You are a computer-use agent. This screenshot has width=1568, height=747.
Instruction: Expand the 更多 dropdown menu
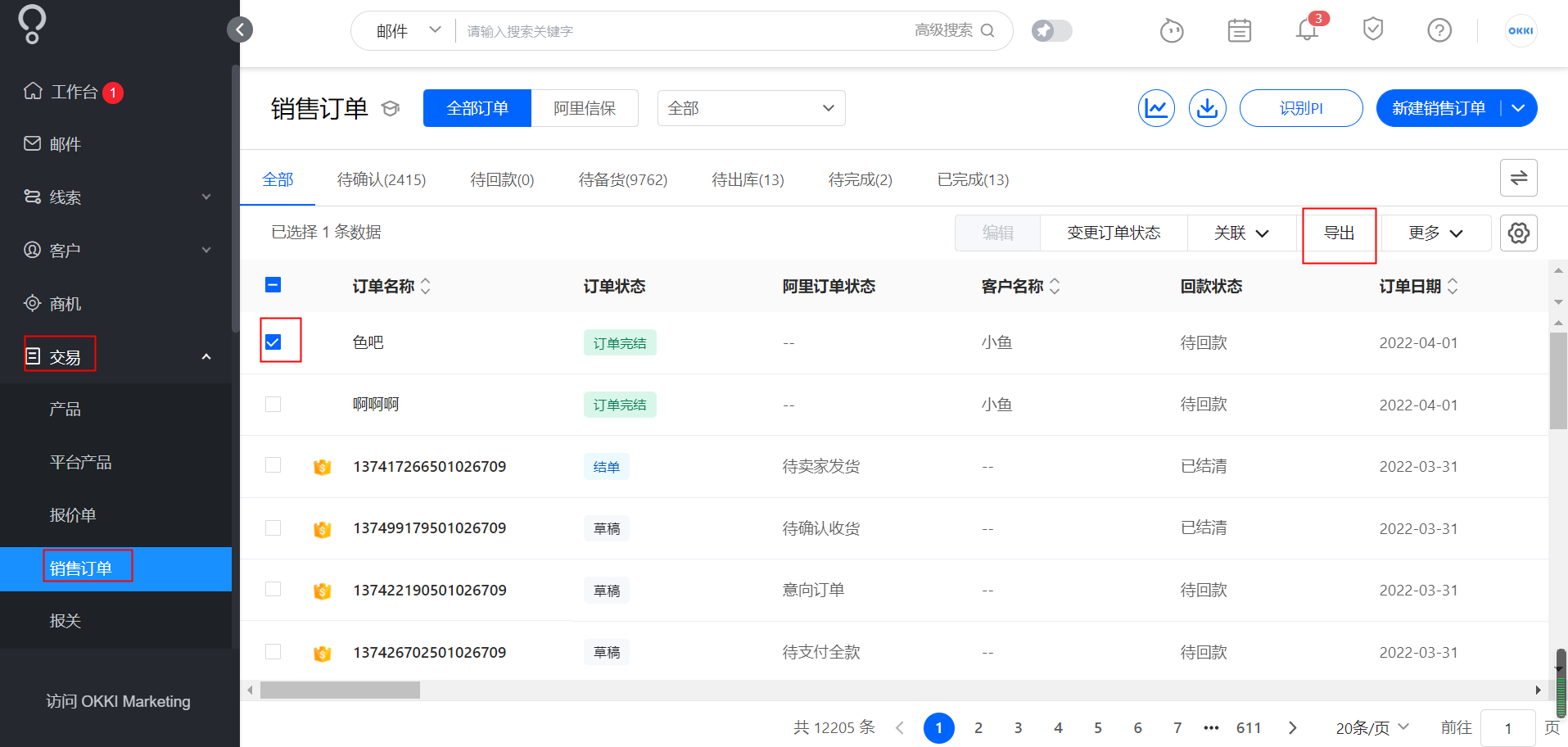[x=1435, y=233]
